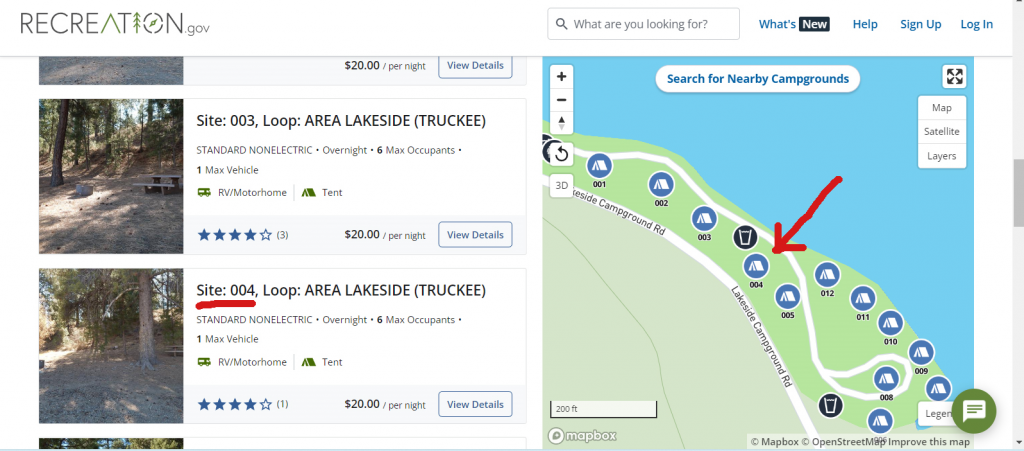This screenshot has height=451, width=1024.
Task: Open the chat support bubble
Action: 975,410
